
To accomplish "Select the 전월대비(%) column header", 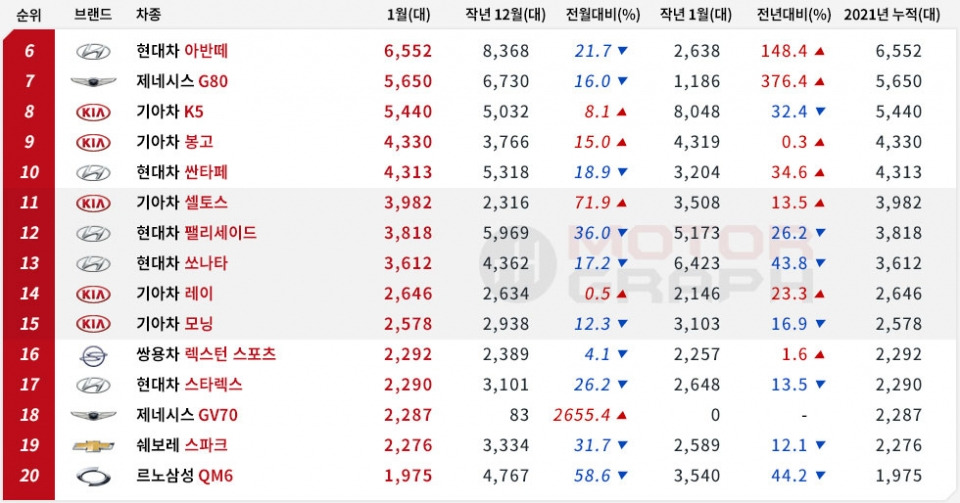I will (x=602, y=15).
